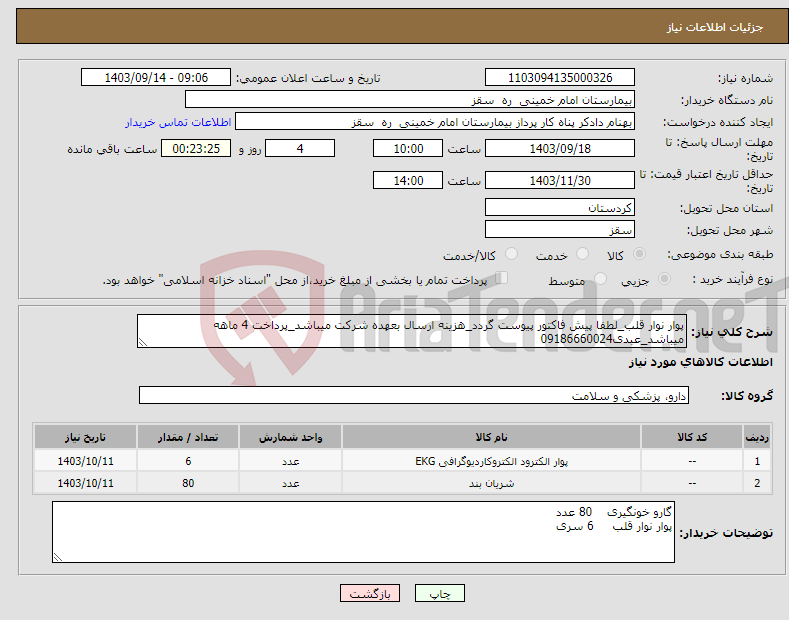Click the resize handle of the buyer notes box

58,557
